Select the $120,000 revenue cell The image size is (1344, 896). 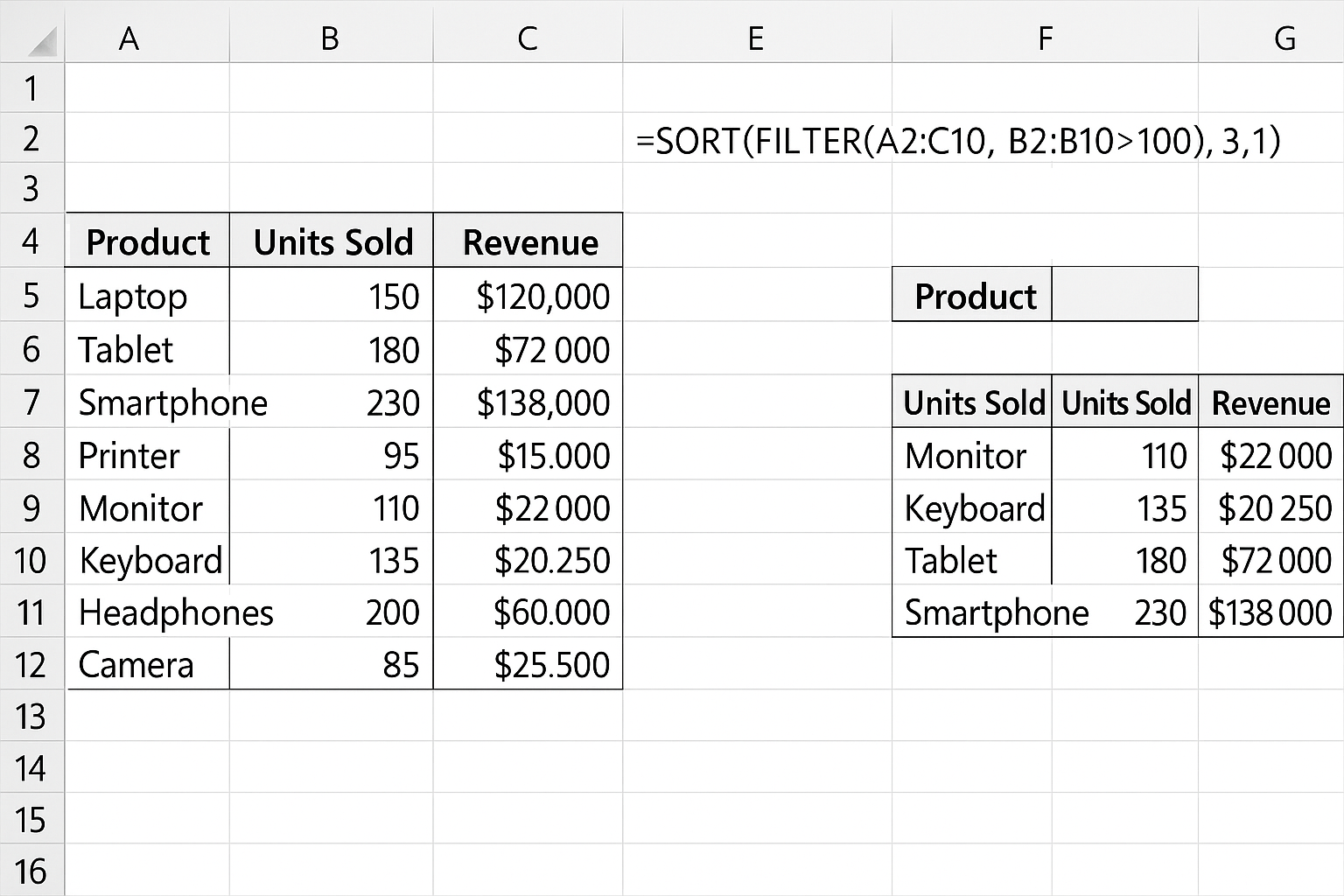click(x=528, y=295)
